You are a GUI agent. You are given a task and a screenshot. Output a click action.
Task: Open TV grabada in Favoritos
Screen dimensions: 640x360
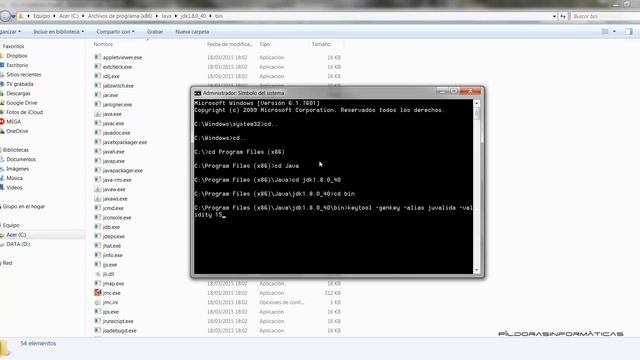tap(19, 84)
